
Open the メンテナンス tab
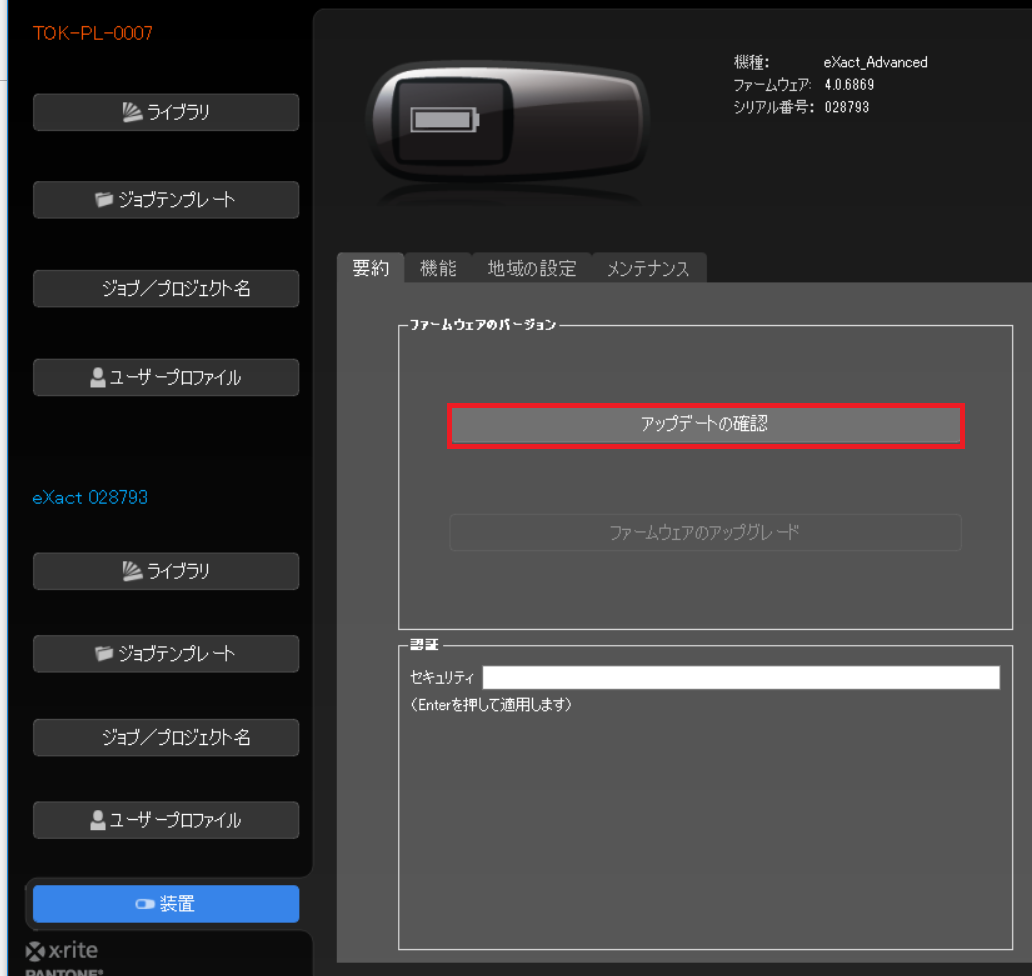click(648, 268)
